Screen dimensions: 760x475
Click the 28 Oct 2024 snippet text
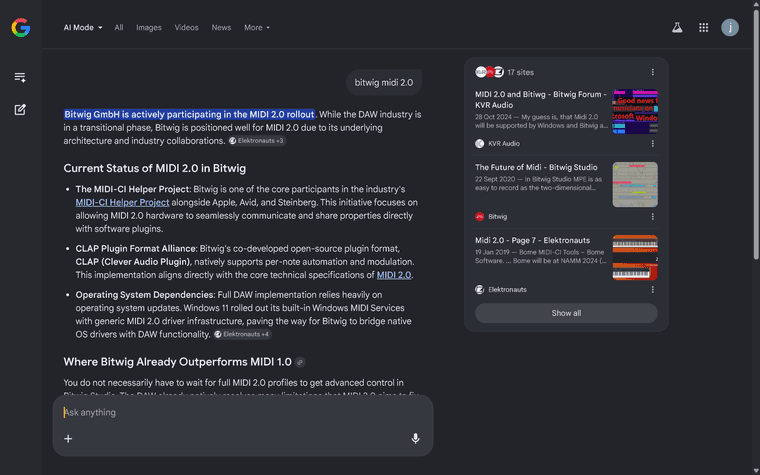point(541,121)
